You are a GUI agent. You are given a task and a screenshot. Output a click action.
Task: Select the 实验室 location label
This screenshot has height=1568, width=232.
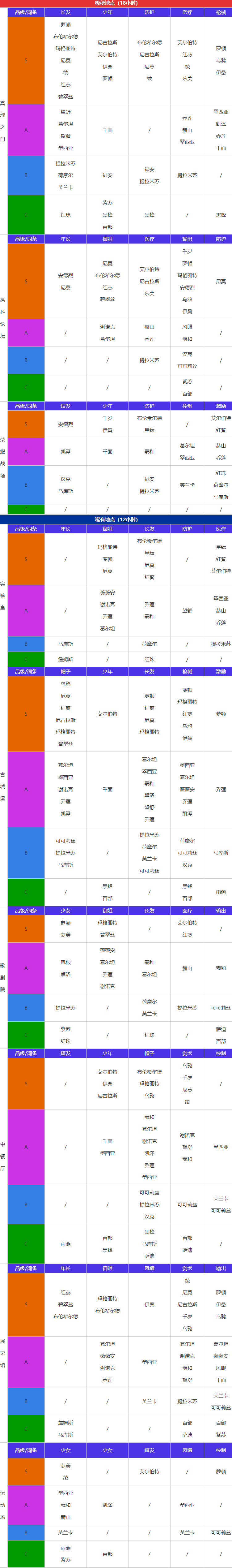(3, 596)
